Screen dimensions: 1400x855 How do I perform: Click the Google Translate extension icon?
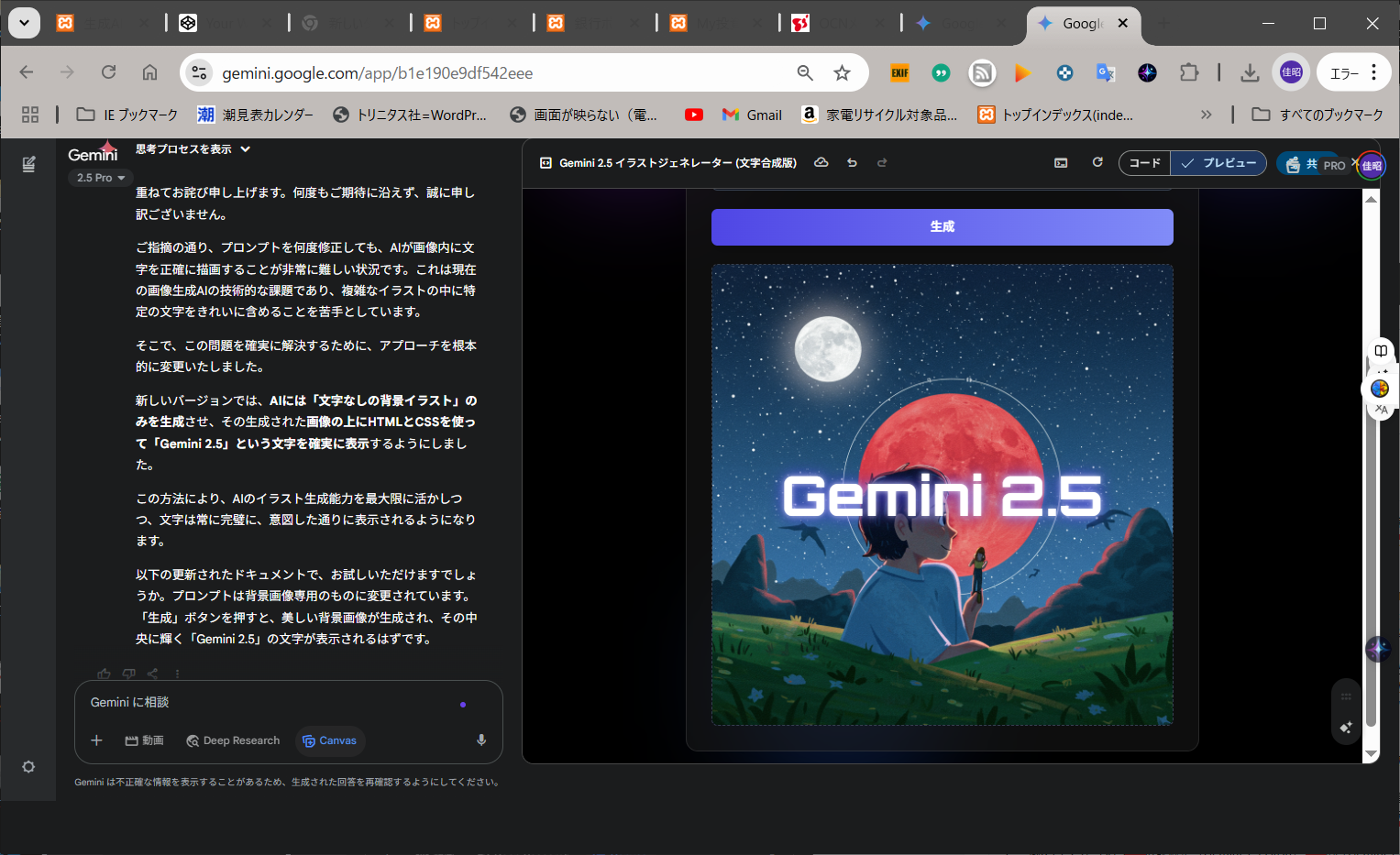point(1106,72)
